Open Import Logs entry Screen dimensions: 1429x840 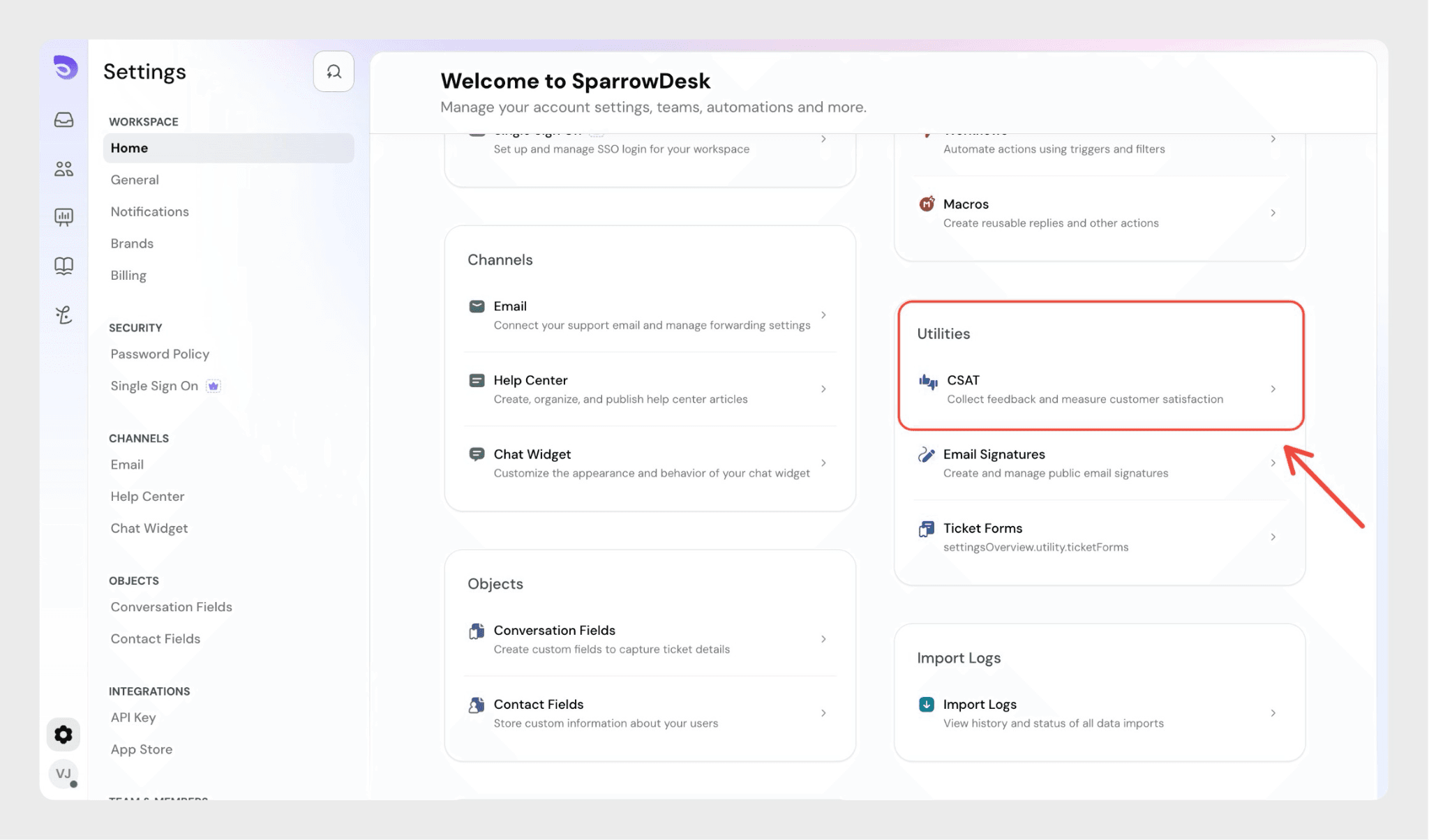pyautogui.click(x=980, y=705)
